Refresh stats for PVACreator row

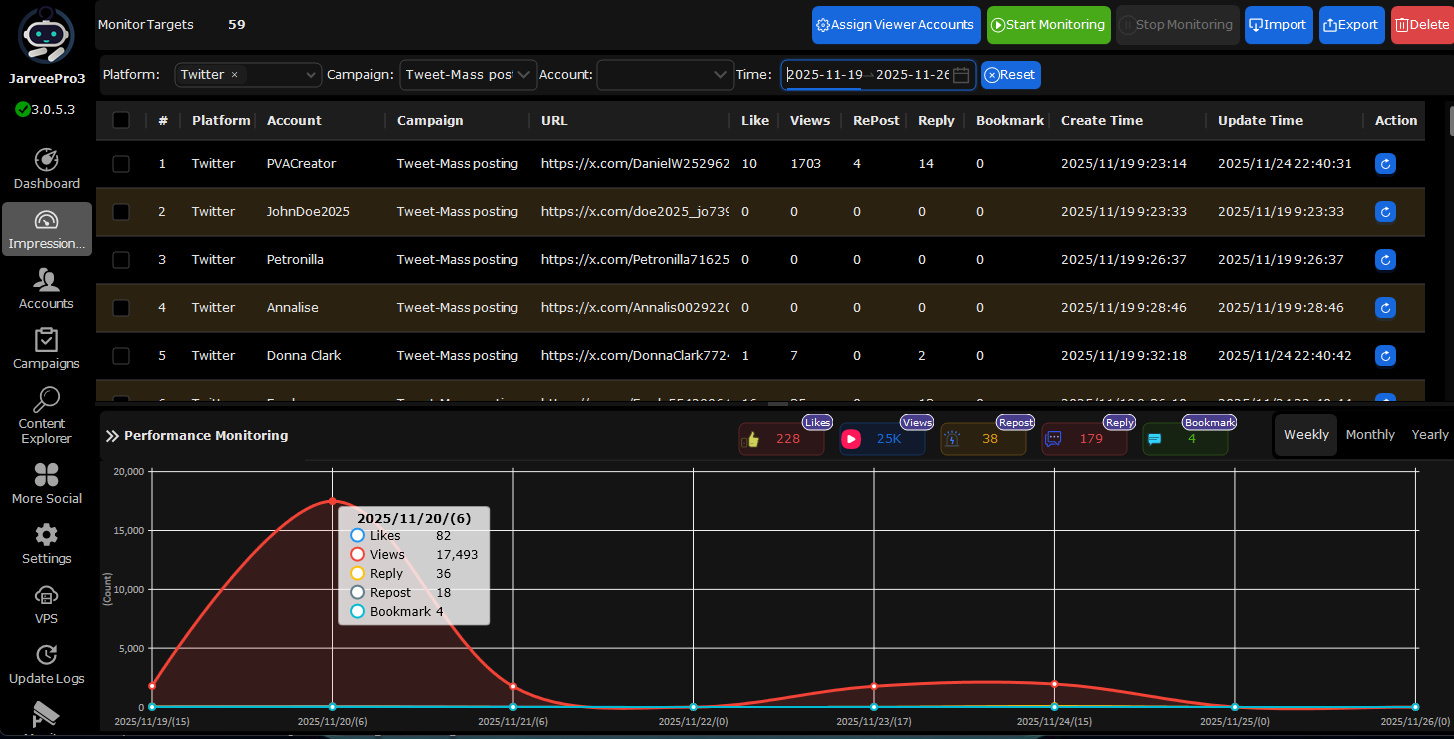(x=1385, y=164)
